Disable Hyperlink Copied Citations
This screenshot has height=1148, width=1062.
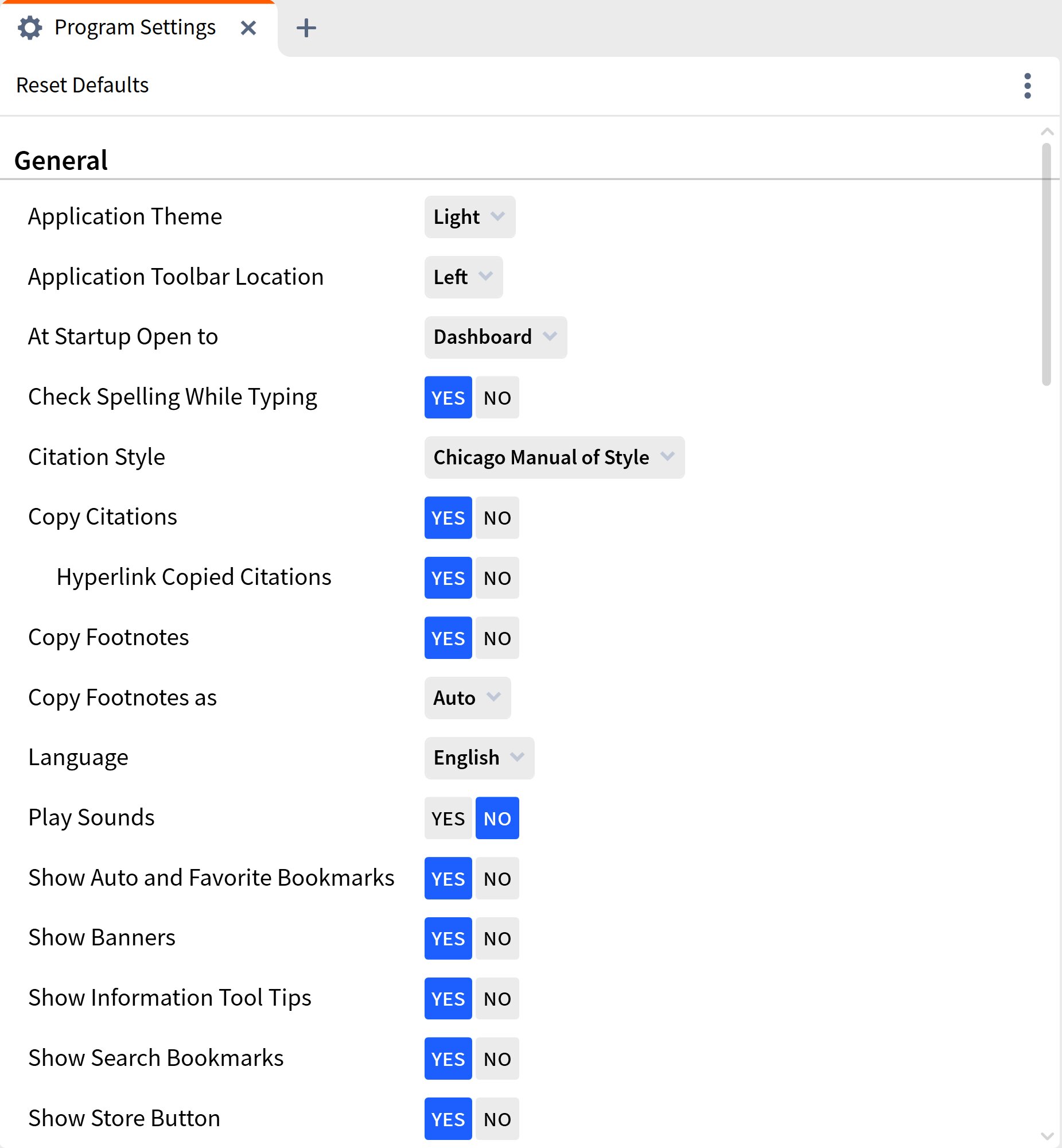496,578
